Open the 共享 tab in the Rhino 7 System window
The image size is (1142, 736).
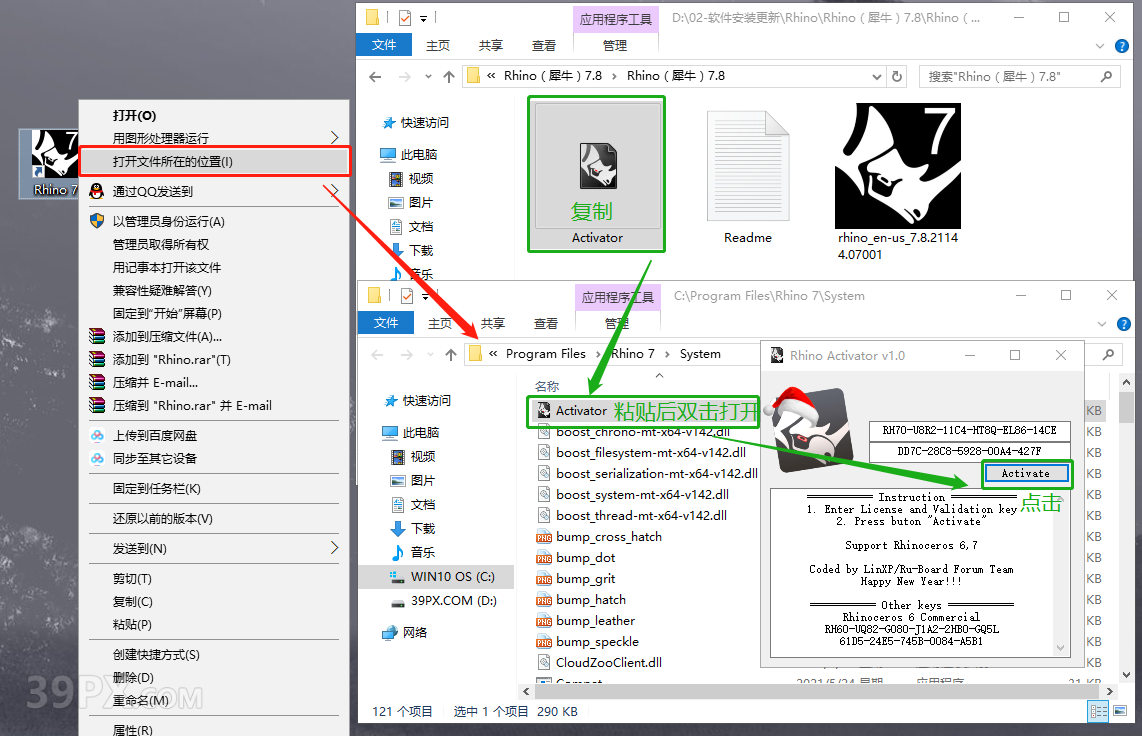click(x=492, y=323)
